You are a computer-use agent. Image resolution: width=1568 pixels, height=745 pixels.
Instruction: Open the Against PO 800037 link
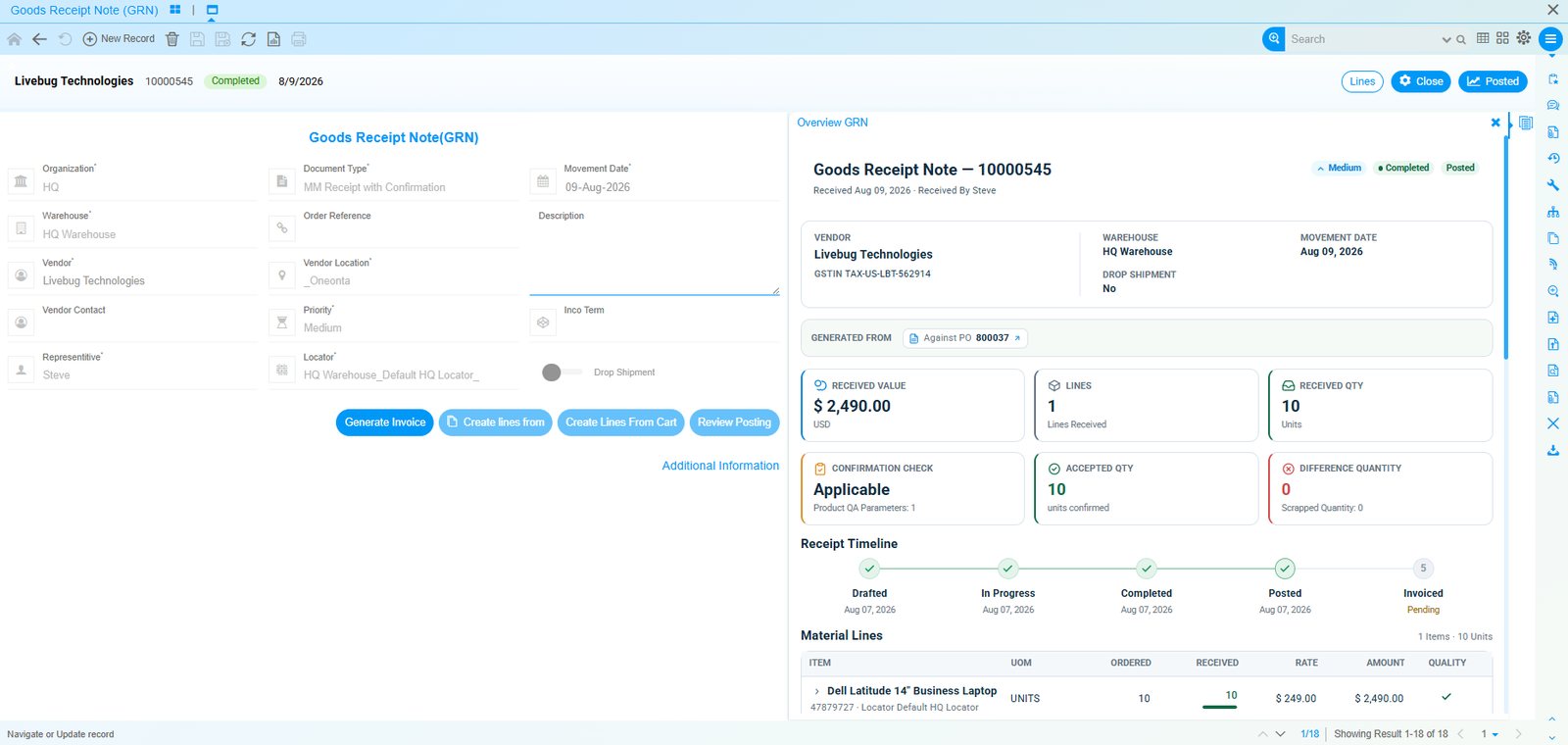pos(965,338)
